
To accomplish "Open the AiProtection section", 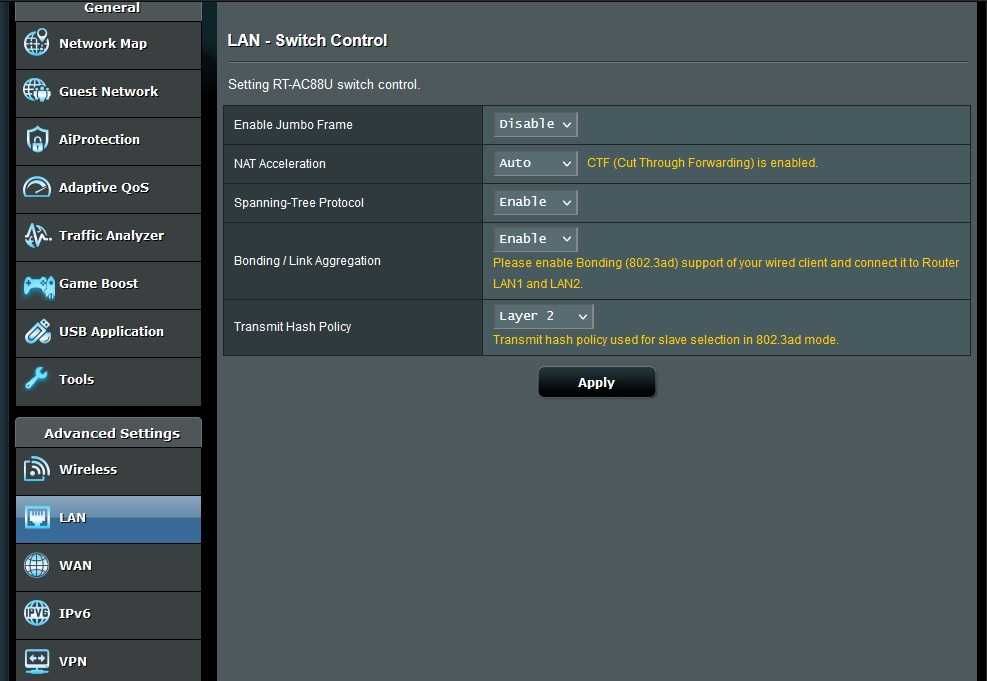I will click(x=108, y=141).
